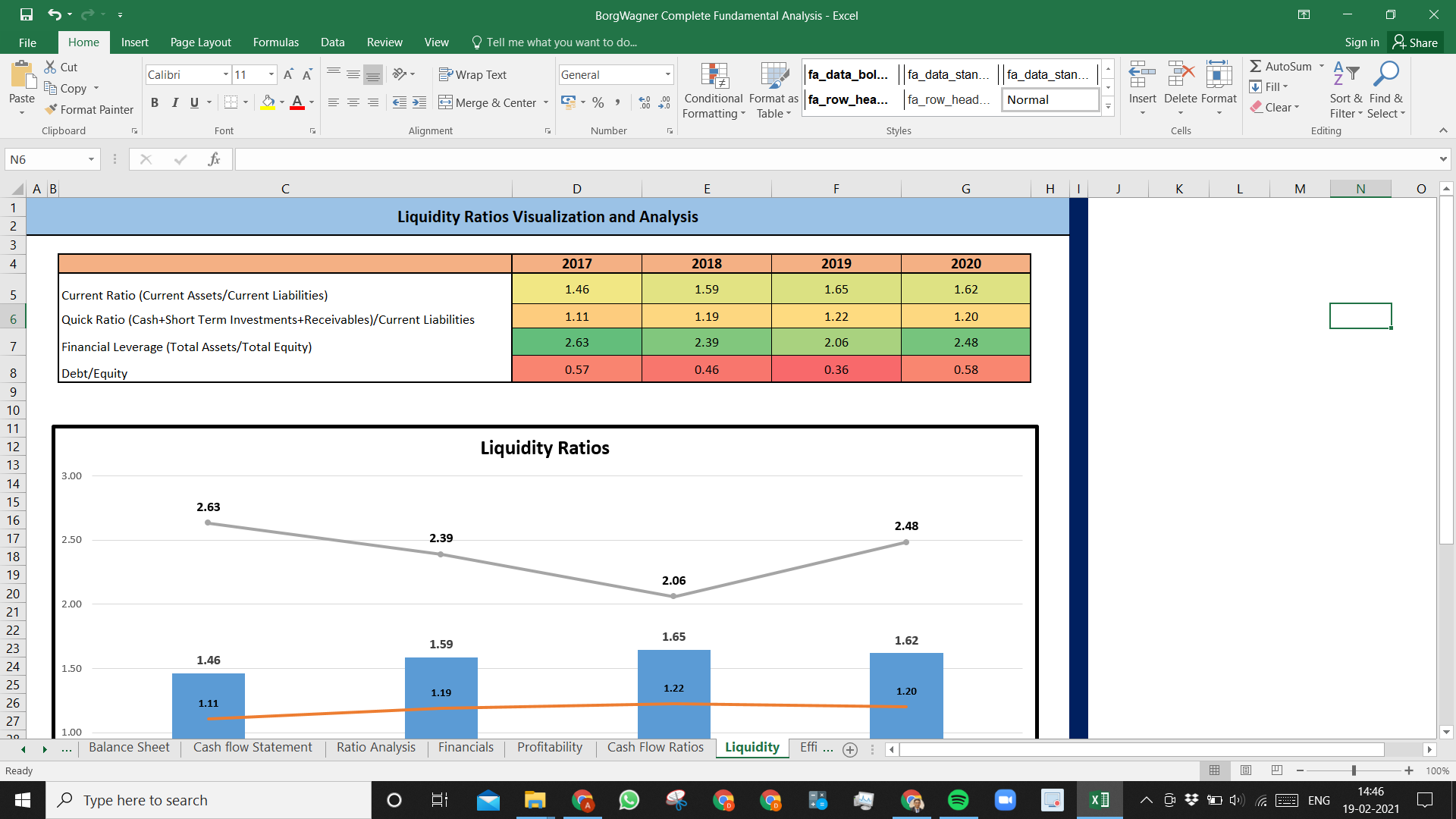Click the AutoSum sigma icon
Image resolution: width=1456 pixels, height=819 pixels.
[x=1256, y=67]
